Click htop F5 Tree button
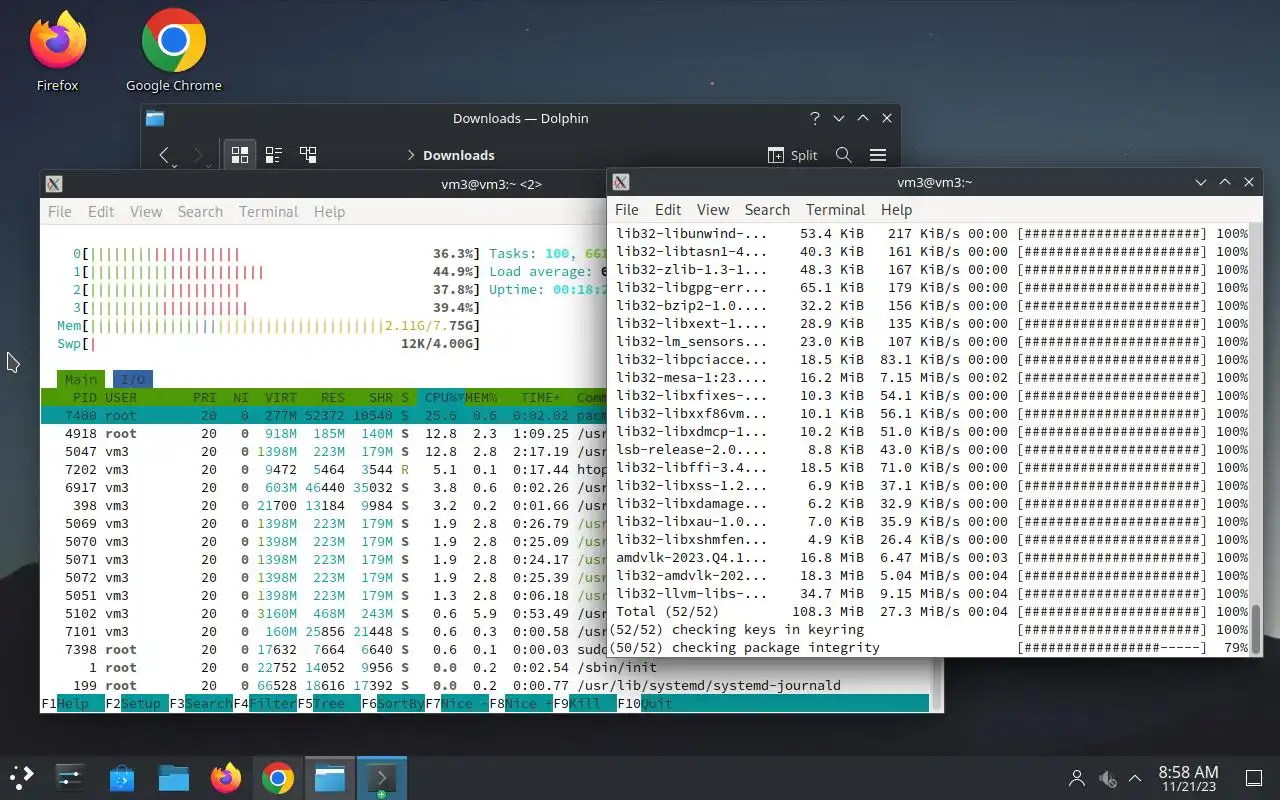Viewport: 1280px width, 800px height. [329, 703]
